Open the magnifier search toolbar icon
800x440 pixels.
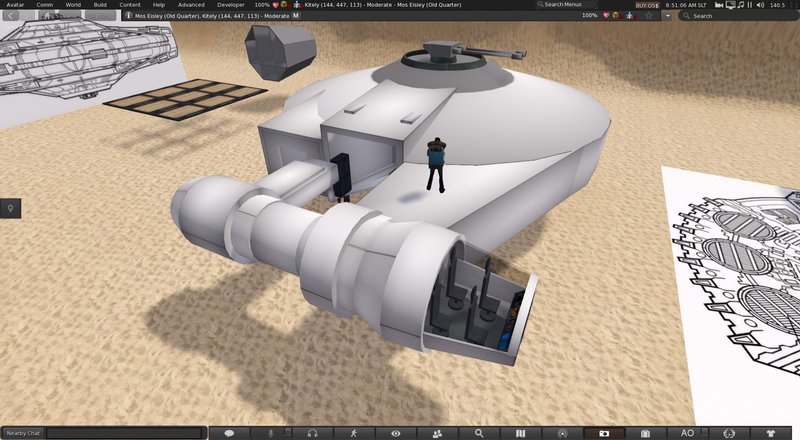[x=479, y=433]
